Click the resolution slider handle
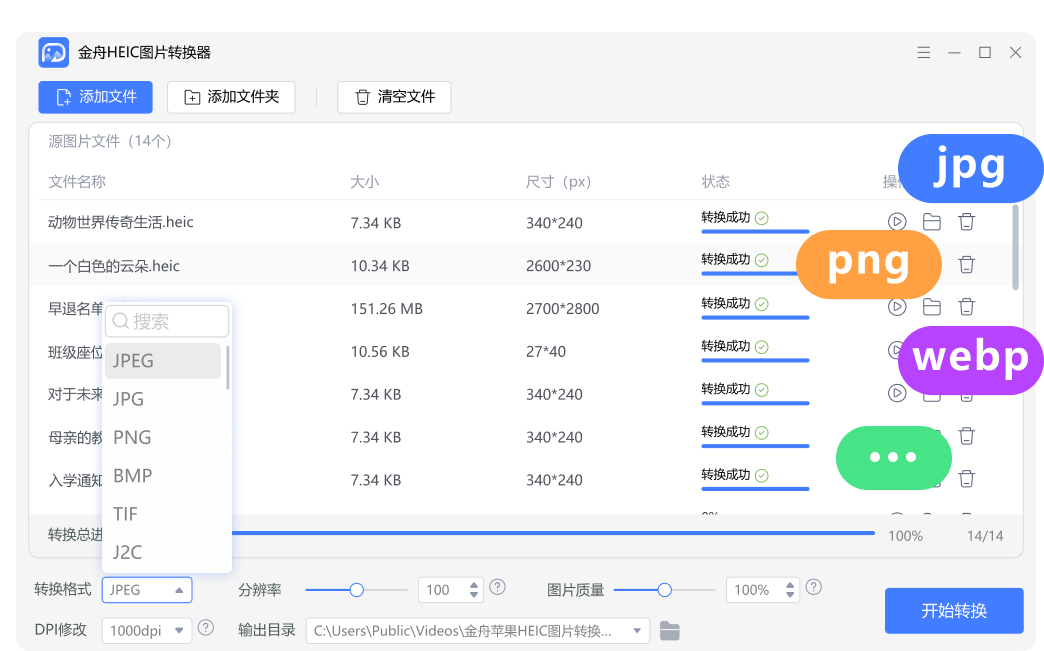Screen dimensions: 1044x651 (356, 590)
